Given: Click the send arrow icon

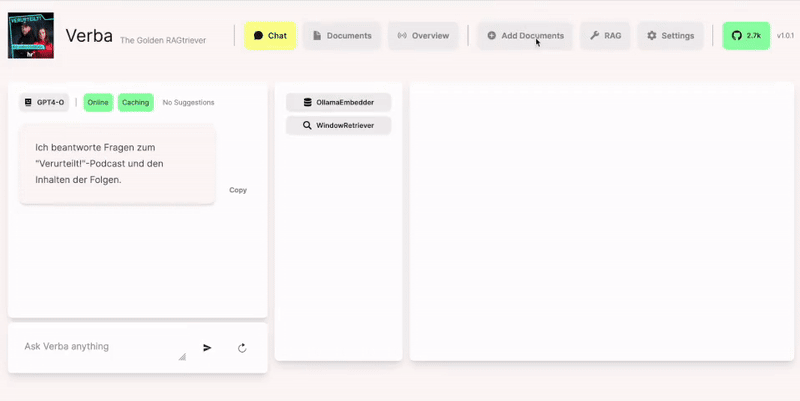Looking at the screenshot, I should click(x=207, y=348).
